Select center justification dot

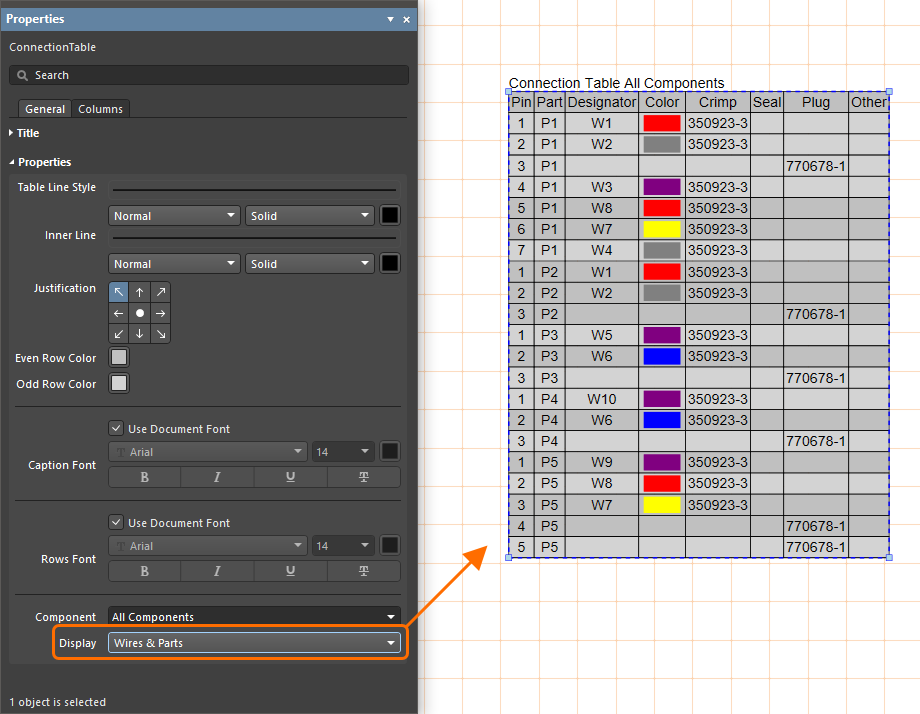(x=140, y=313)
